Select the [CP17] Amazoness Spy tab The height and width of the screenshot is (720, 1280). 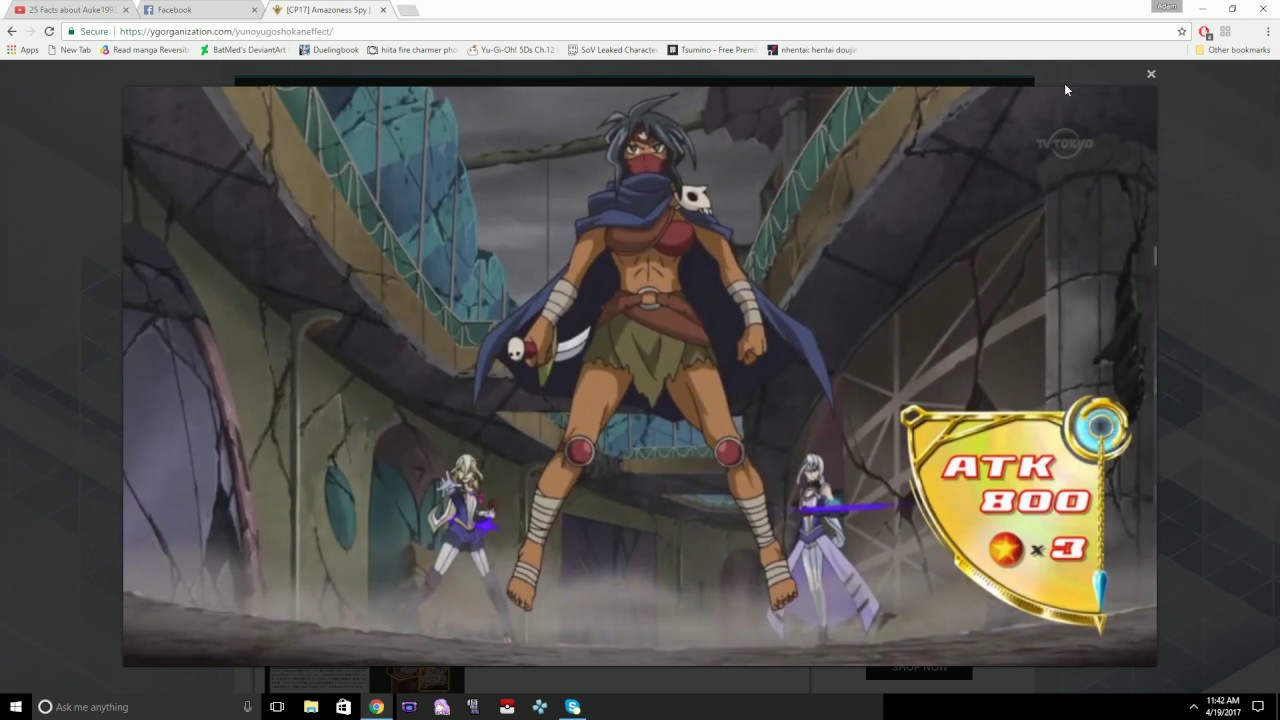tap(328, 10)
